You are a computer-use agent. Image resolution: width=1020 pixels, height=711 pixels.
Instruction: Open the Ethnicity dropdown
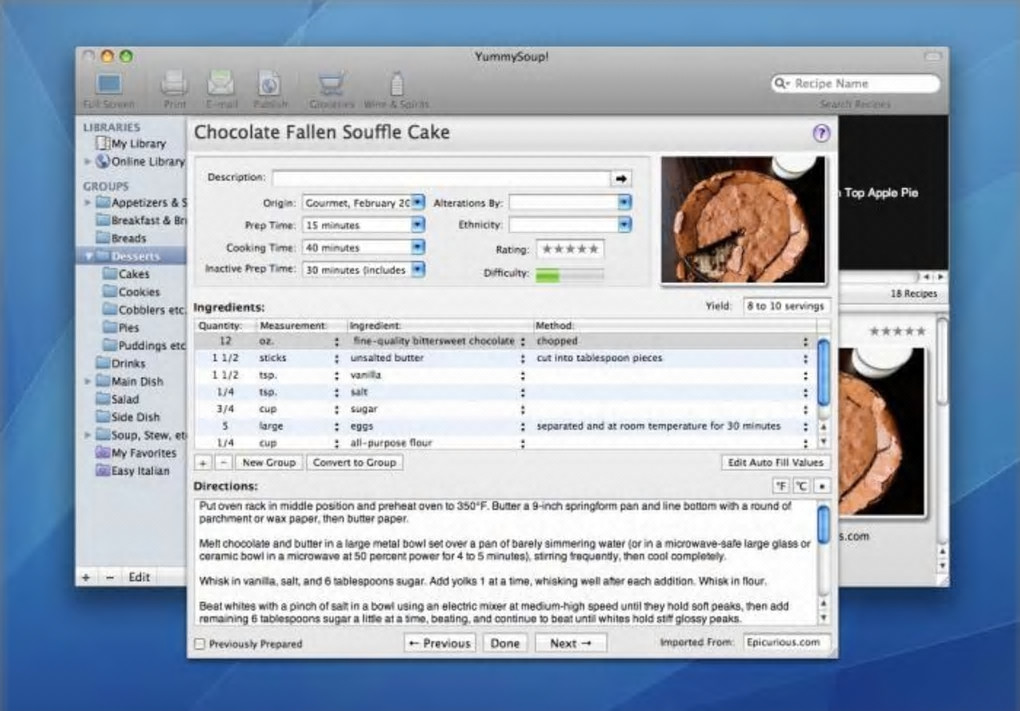624,224
